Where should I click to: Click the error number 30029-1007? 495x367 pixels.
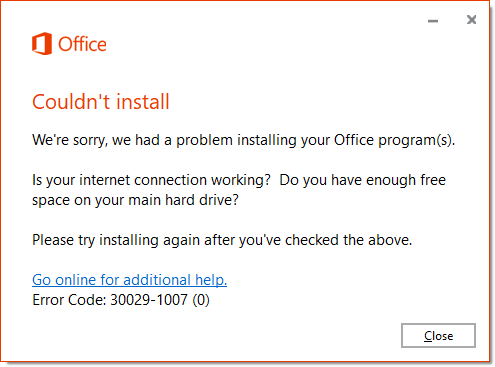149,300
